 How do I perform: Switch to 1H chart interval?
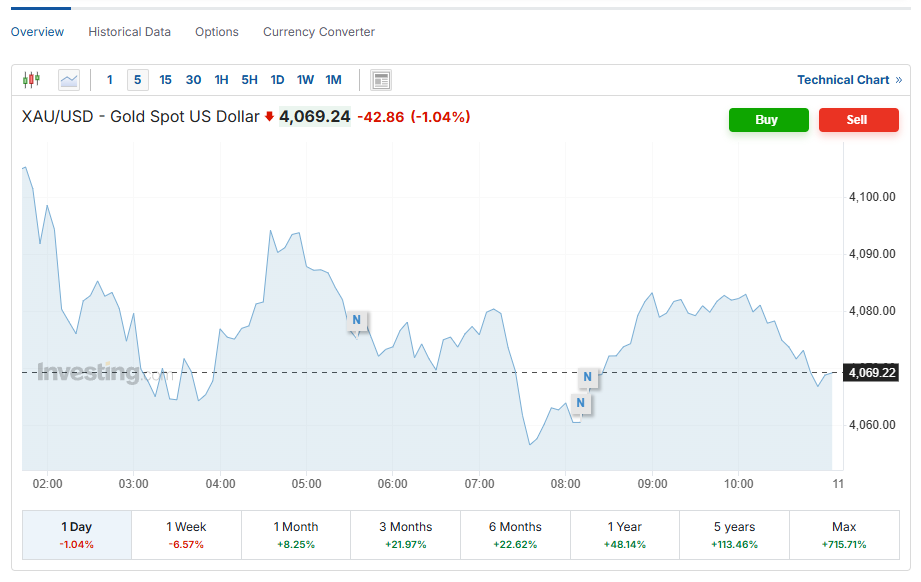point(221,80)
